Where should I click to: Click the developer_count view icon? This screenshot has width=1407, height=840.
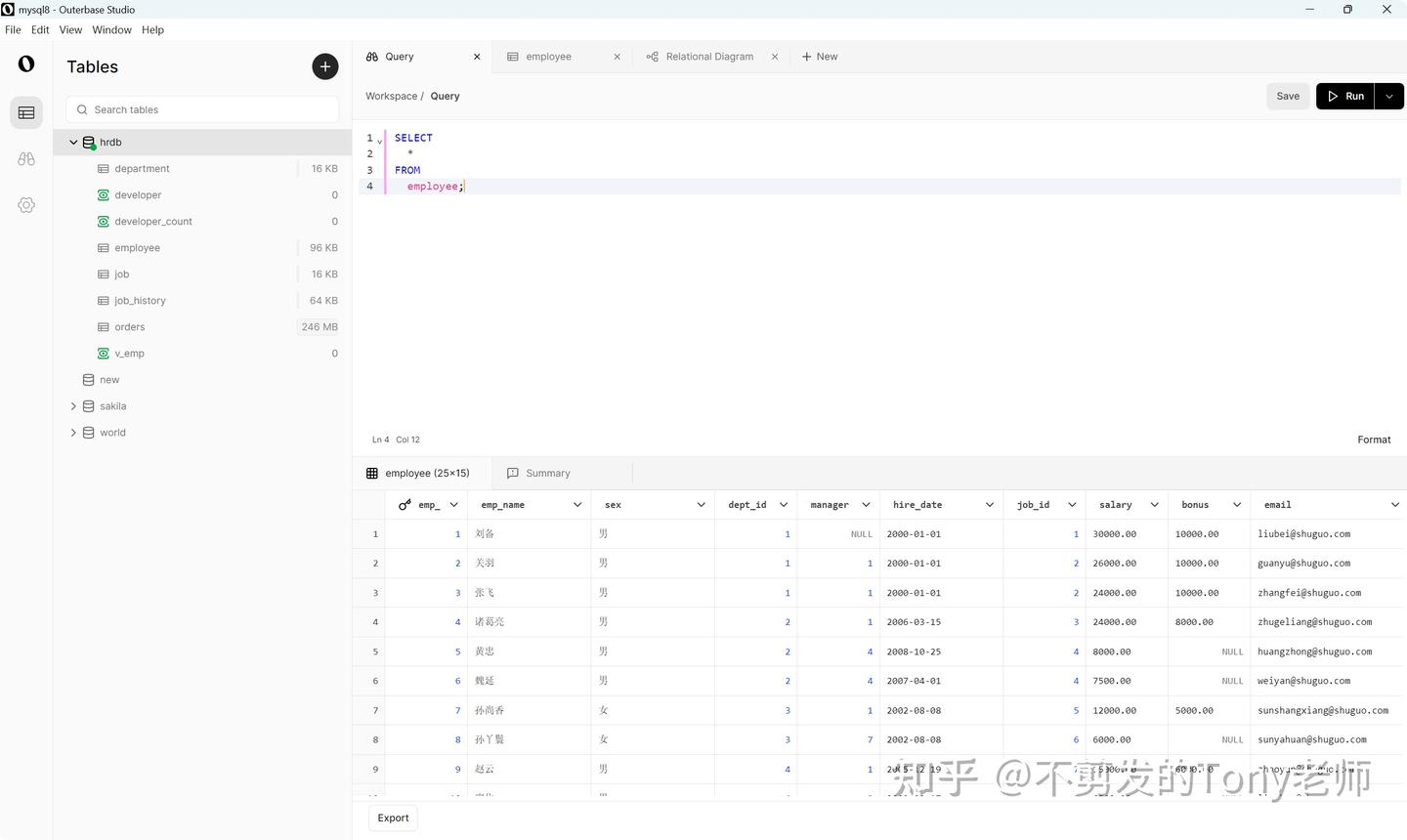click(x=104, y=222)
